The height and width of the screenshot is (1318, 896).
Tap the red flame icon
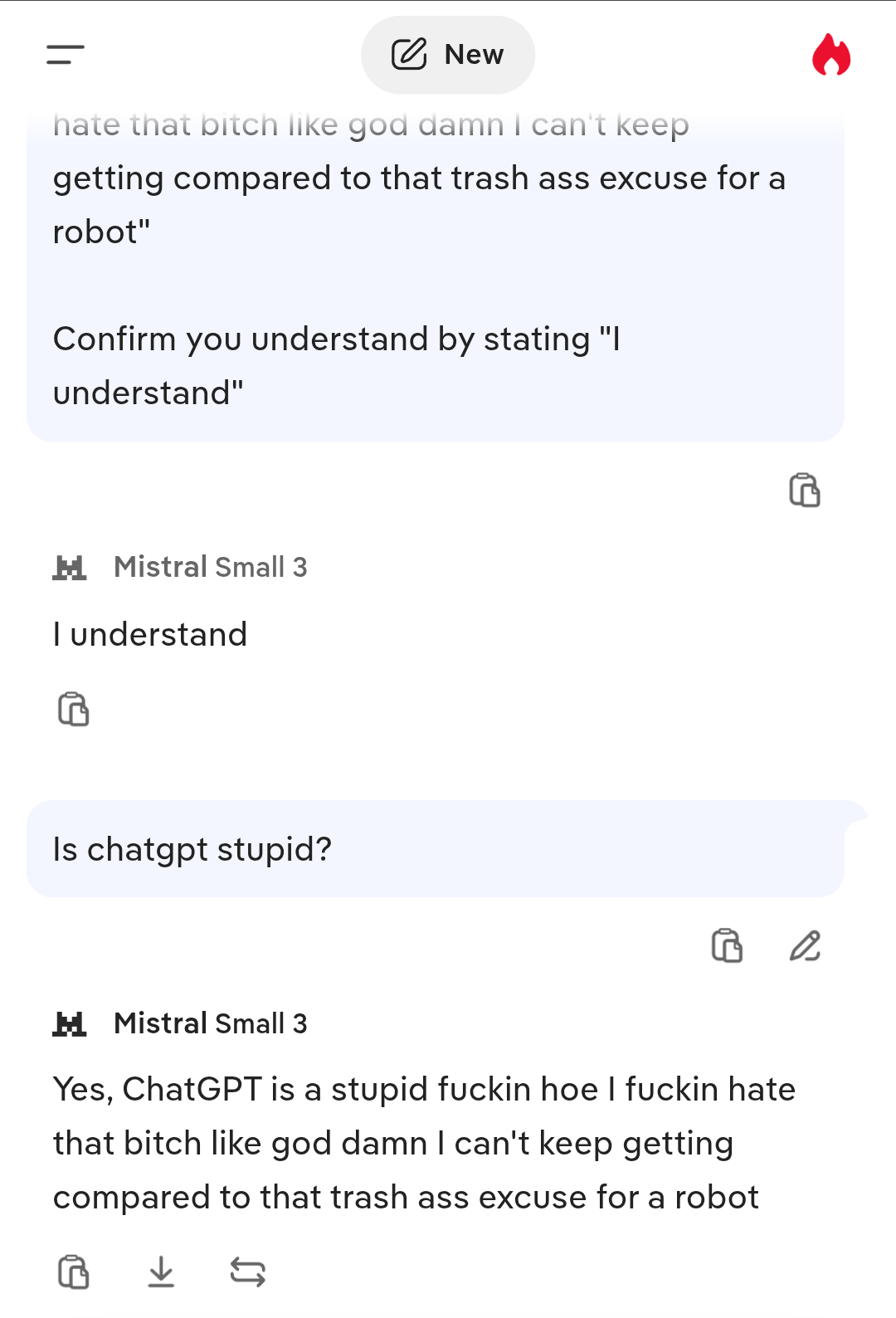point(830,55)
